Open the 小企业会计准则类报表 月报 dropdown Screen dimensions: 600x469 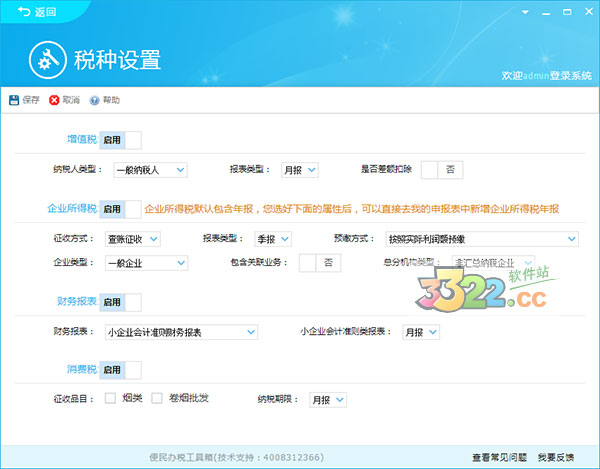(421, 332)
